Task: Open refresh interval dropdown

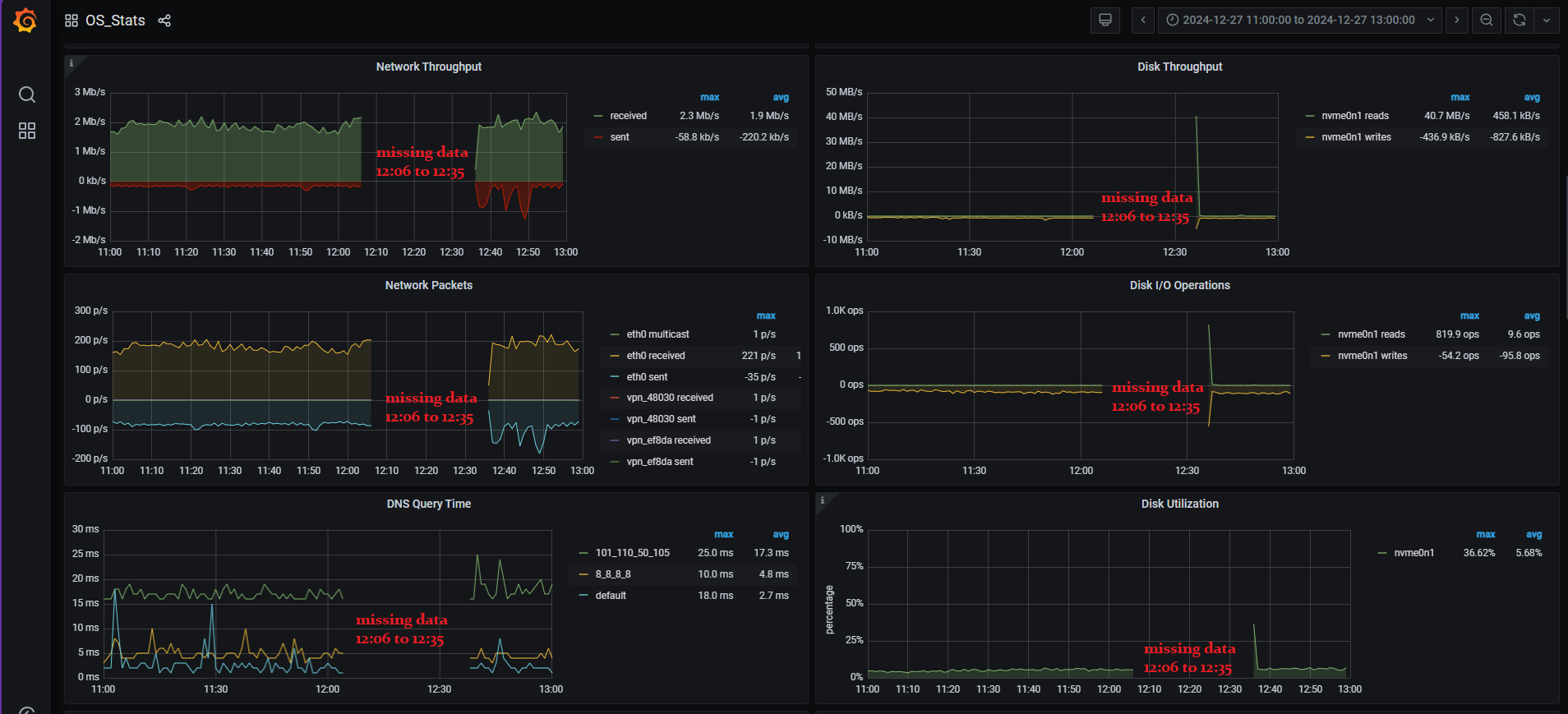Action: (x=1547, y=20)
